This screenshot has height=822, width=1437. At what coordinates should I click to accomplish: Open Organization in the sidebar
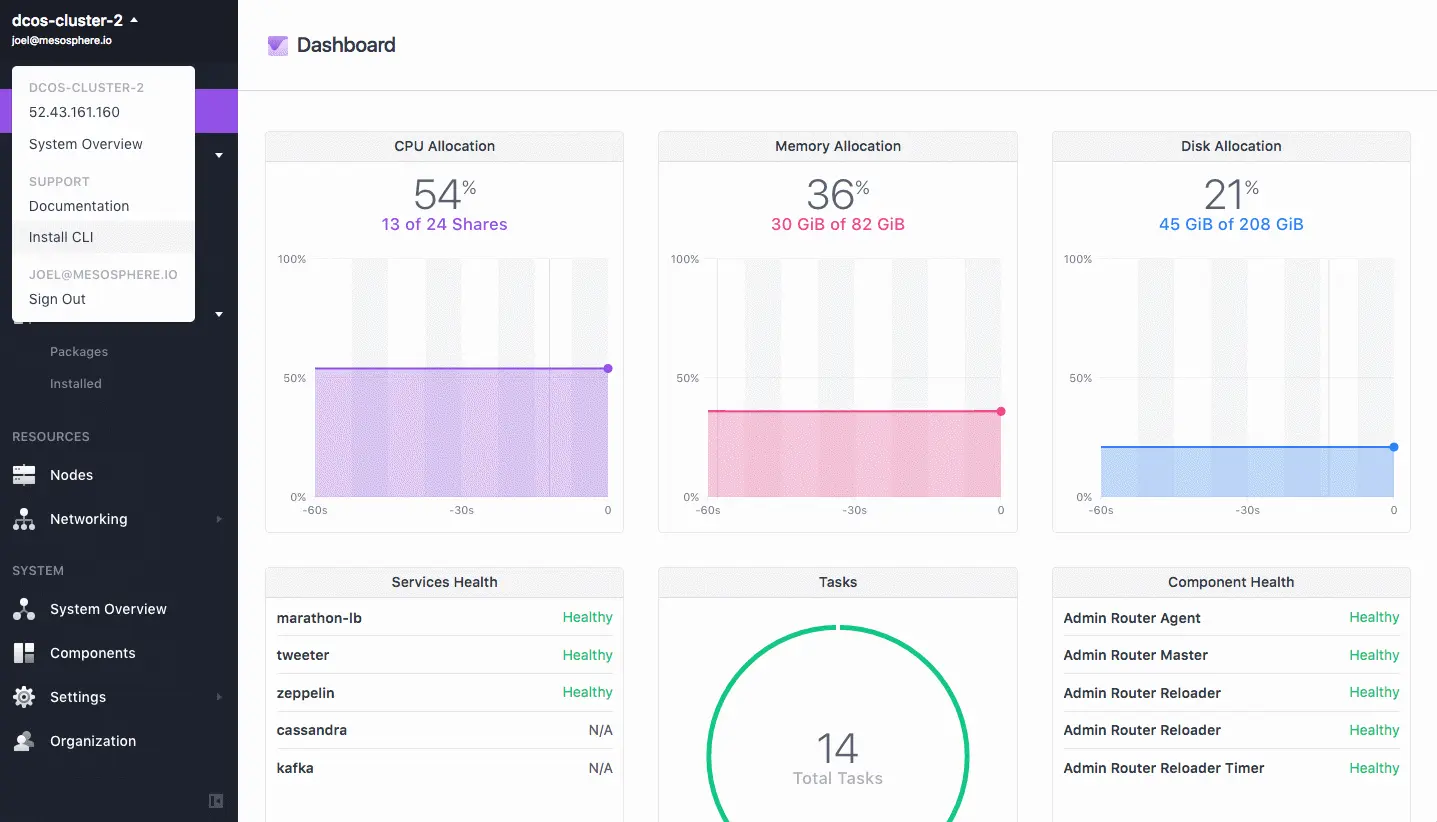[93, 741]
